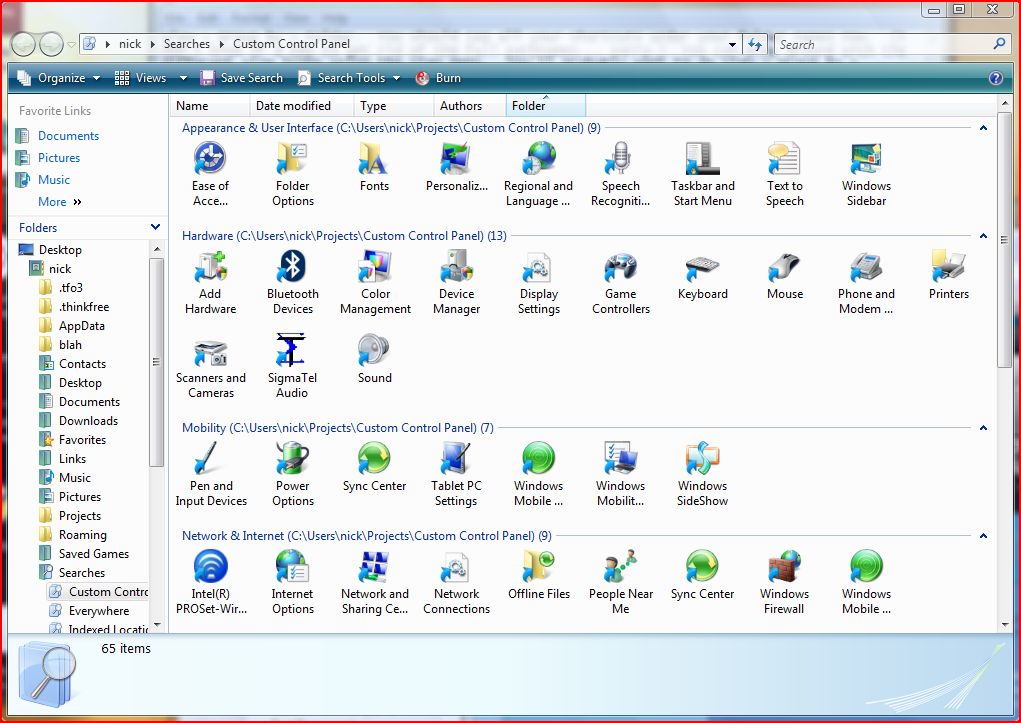Sort by the Type column header
The image size is (1021, 723).
(394, 106)
